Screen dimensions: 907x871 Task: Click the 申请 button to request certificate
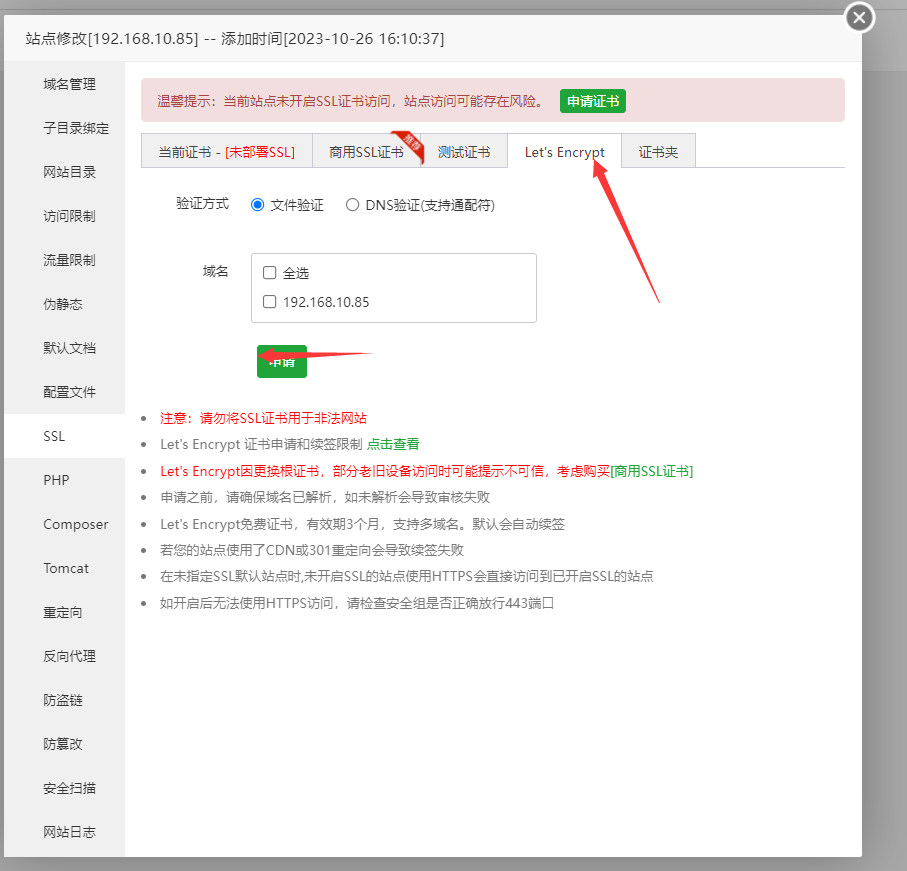(x=281, y=361)
